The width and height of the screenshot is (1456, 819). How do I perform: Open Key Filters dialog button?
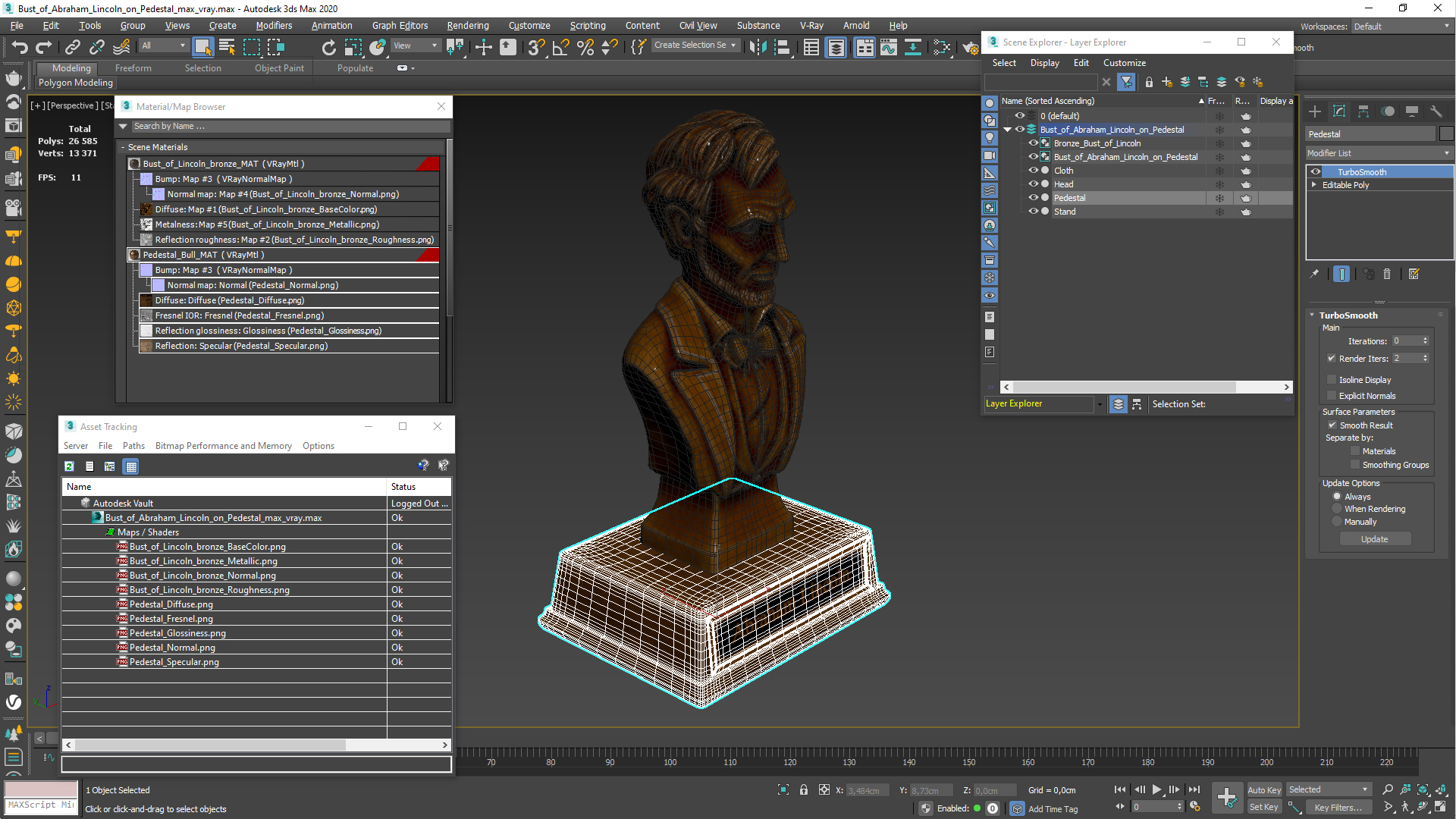pos(1338,807)
